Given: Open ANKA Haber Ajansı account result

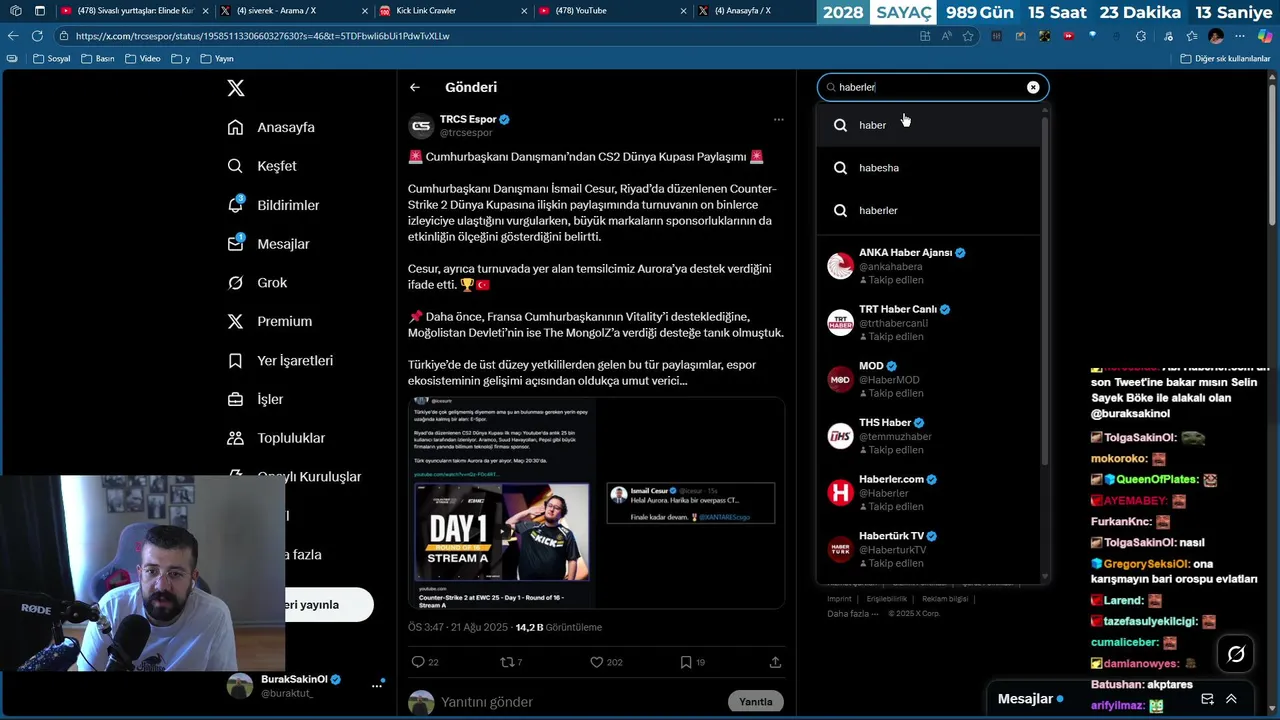Looking at the screenshot, I should 929,266.
